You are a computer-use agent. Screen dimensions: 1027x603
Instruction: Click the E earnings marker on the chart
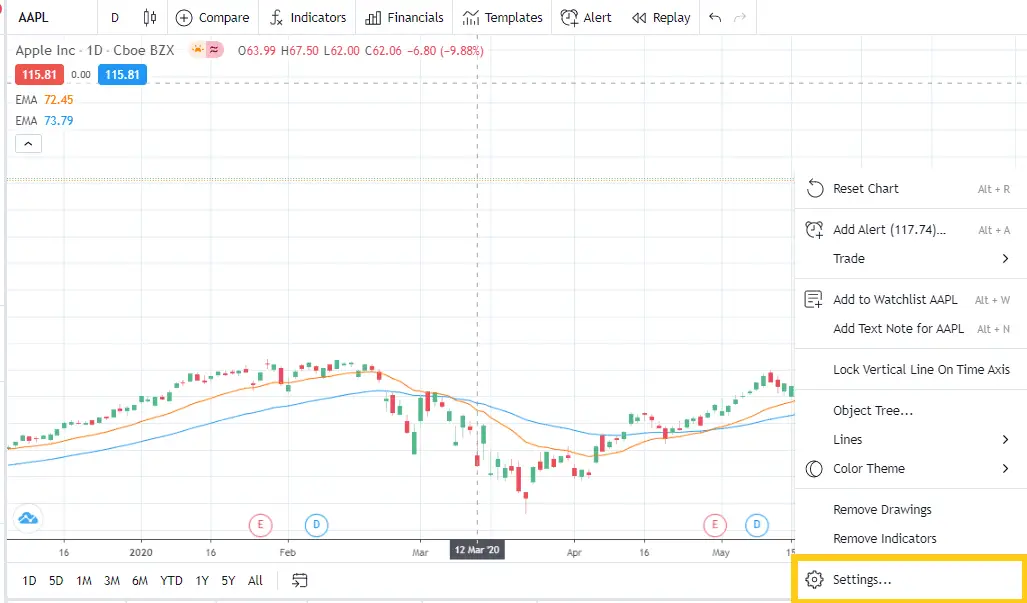(x=260, y=524)
